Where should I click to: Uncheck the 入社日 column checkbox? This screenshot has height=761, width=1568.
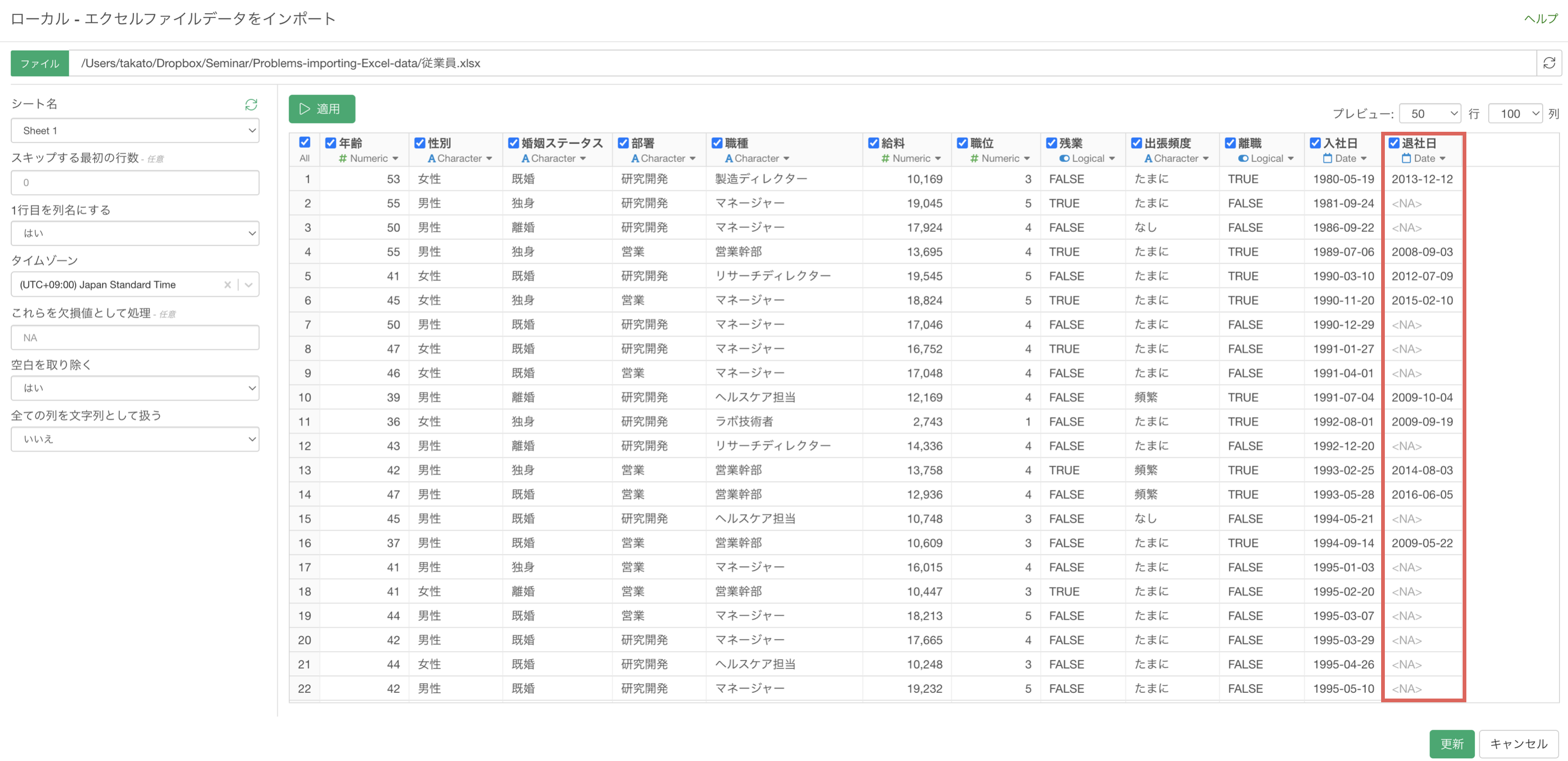(x=1315, y=143)
